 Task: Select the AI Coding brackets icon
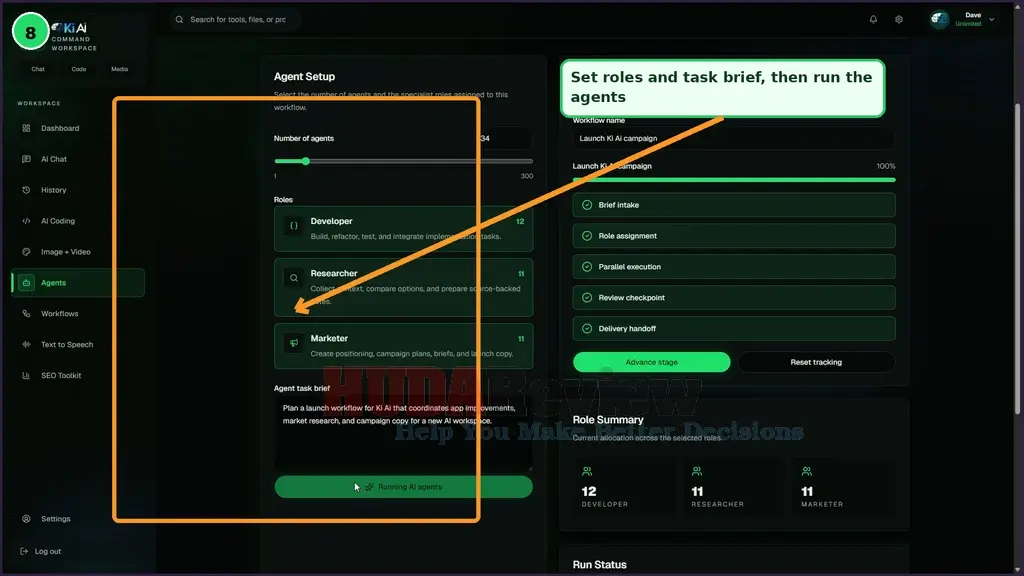click(26, 221)
